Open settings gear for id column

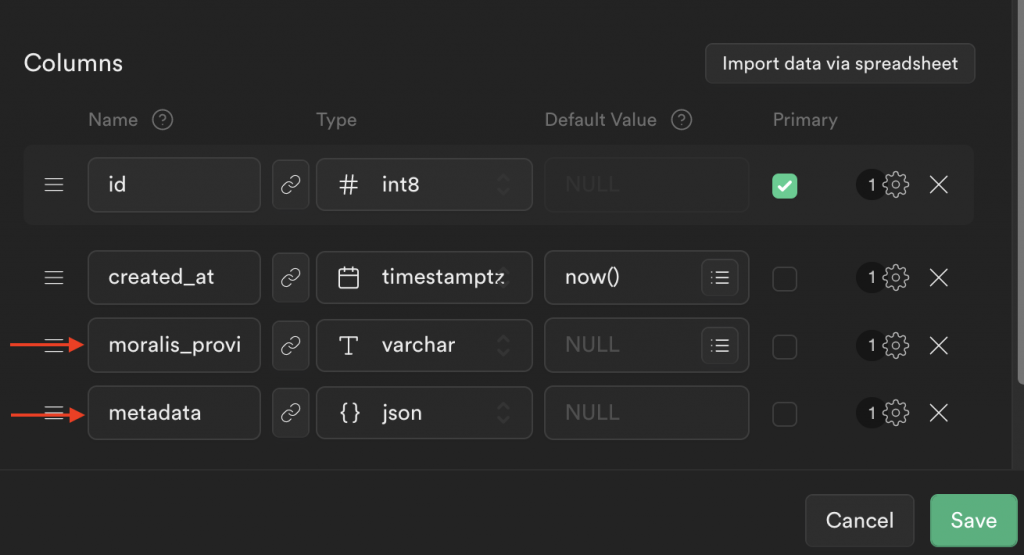pyautogui.click(x=895, y=185)
